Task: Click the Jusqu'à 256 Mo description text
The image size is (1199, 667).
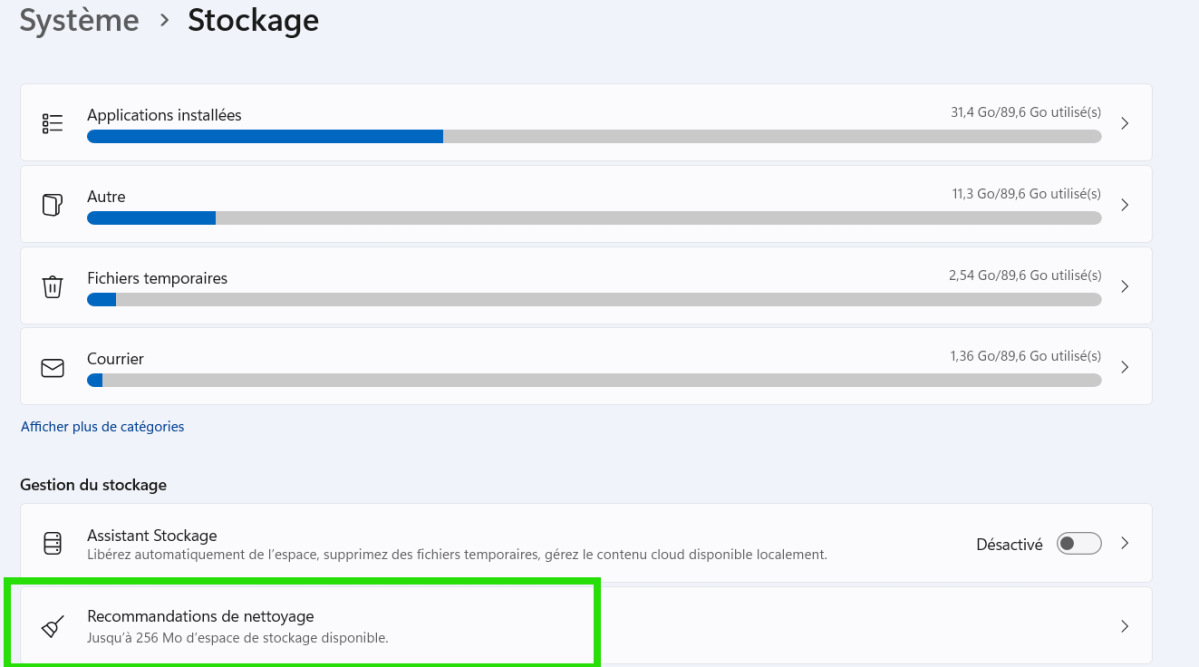Action: click(x=238, y=638)
